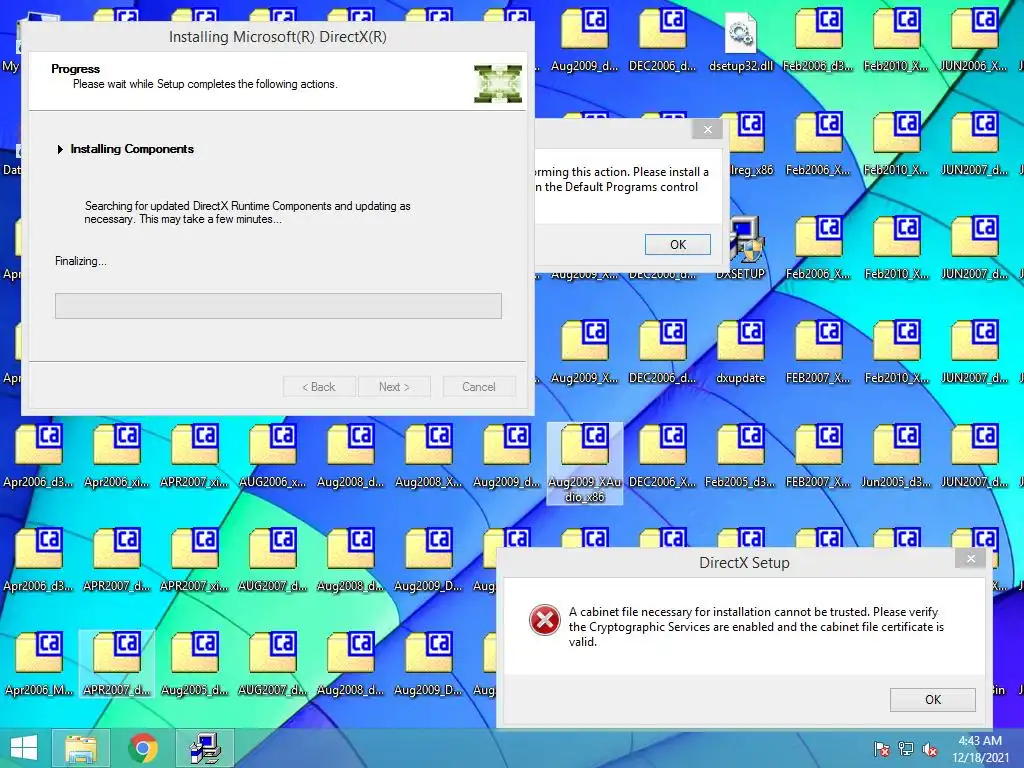Click the lreg_x86 cabinet file label

pyautogui.click(x=751, y=170)
